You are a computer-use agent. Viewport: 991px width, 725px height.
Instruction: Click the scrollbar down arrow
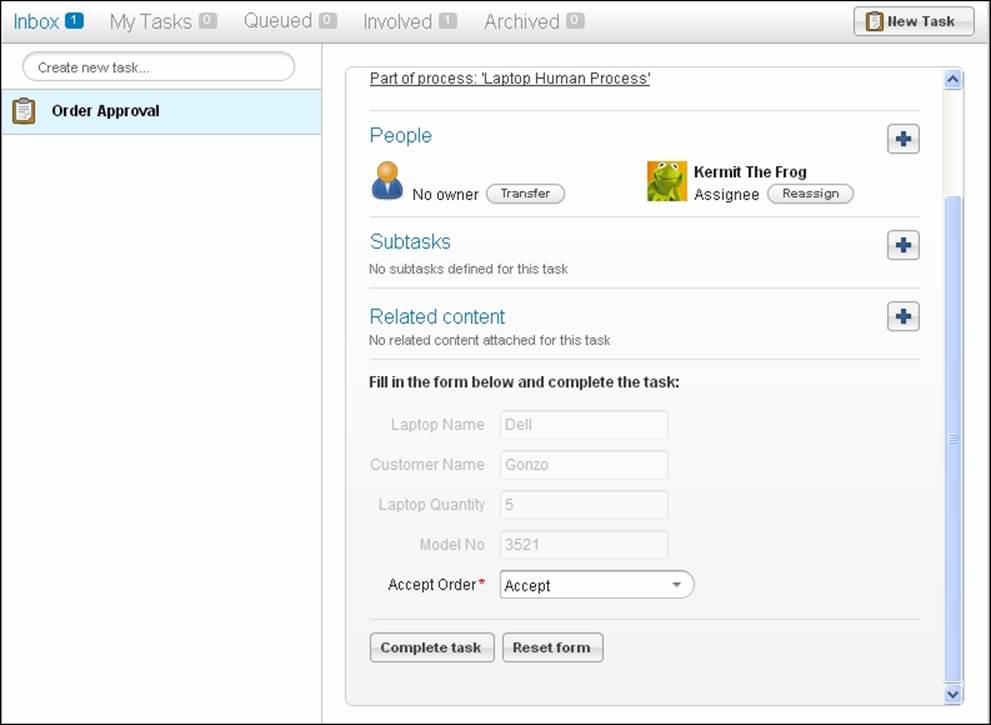click(953, 692)
